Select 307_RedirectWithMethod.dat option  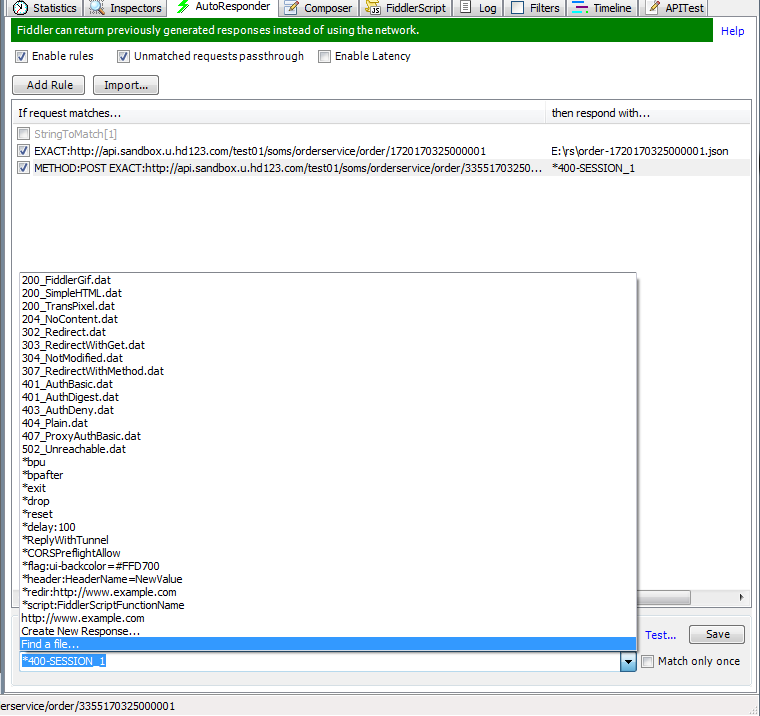328,371
